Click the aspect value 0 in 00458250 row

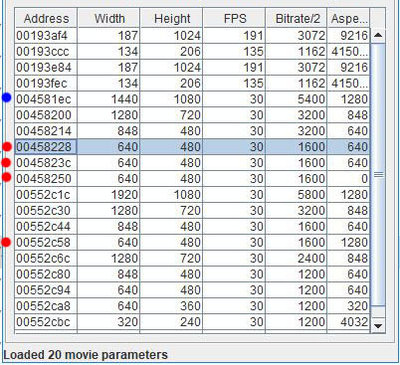click(349, 179)
